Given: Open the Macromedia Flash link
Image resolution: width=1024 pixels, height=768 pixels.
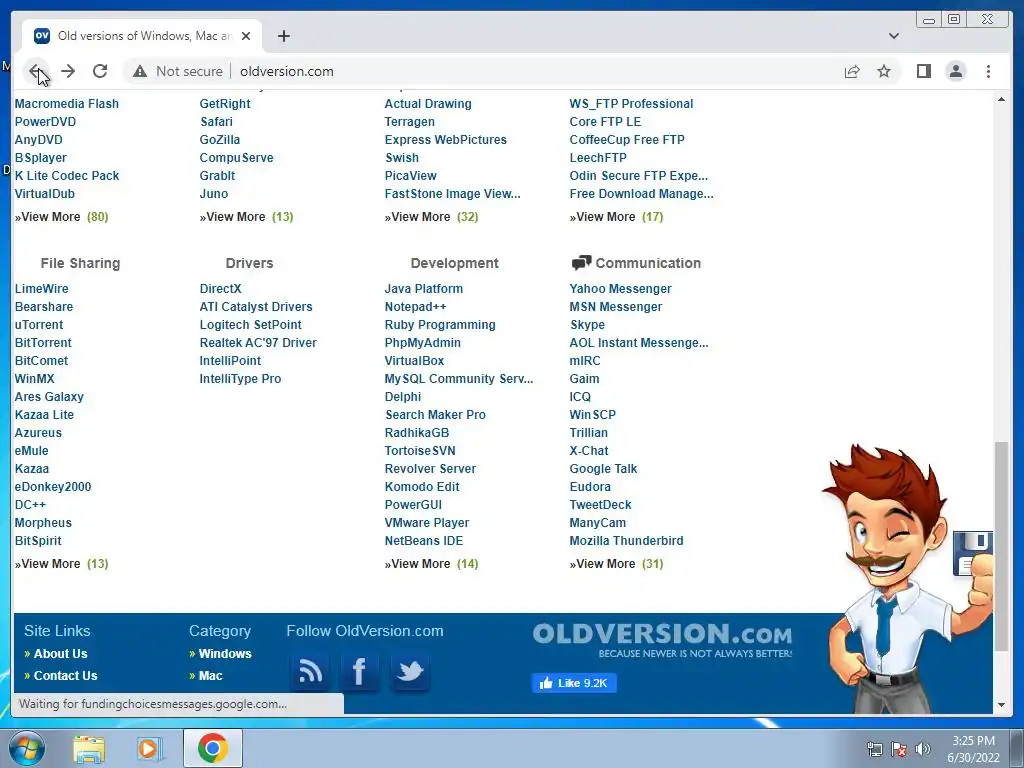Looking at the screenshot, I should click(x=67, y=104).
